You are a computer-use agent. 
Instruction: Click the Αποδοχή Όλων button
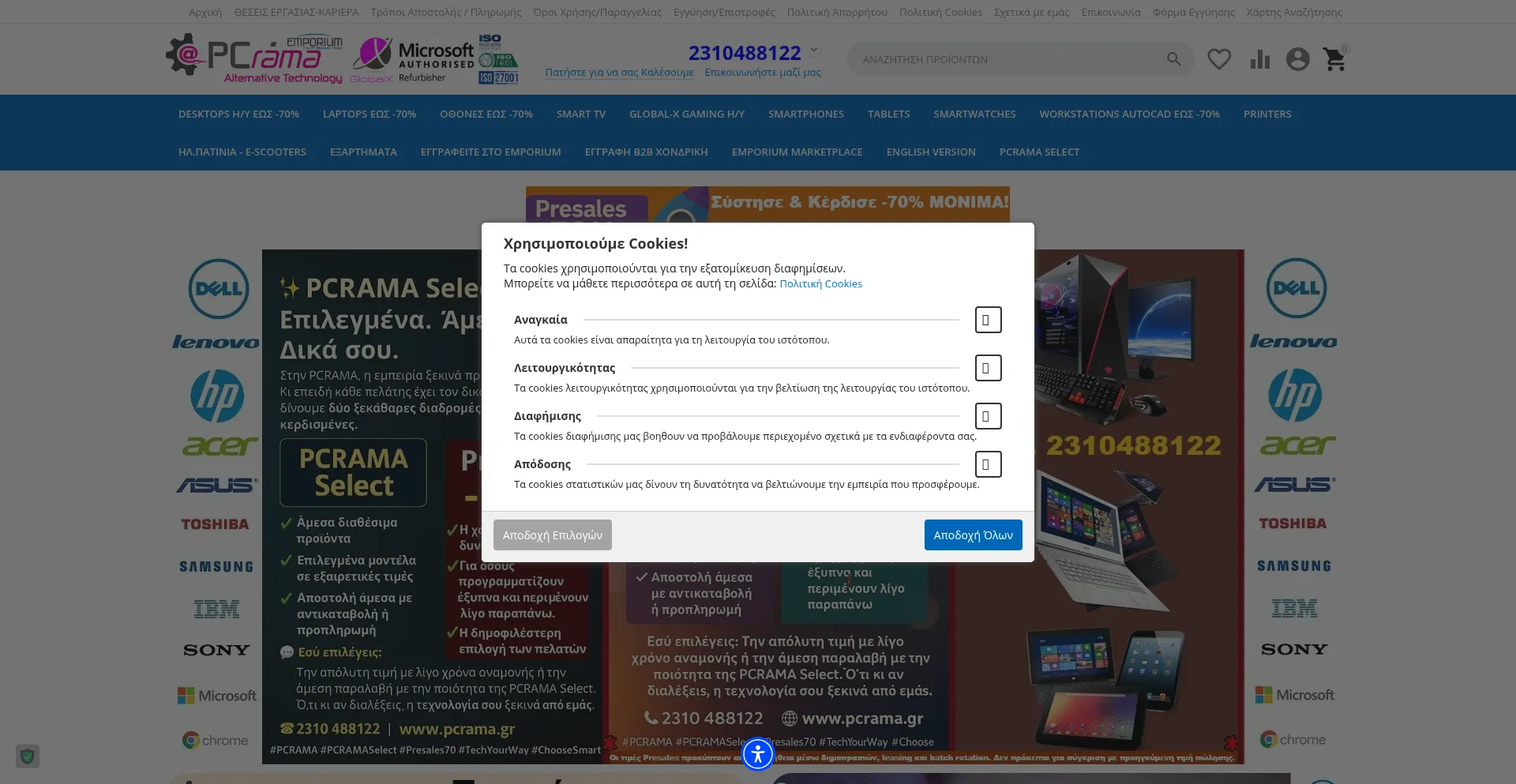tap(973, 535)
